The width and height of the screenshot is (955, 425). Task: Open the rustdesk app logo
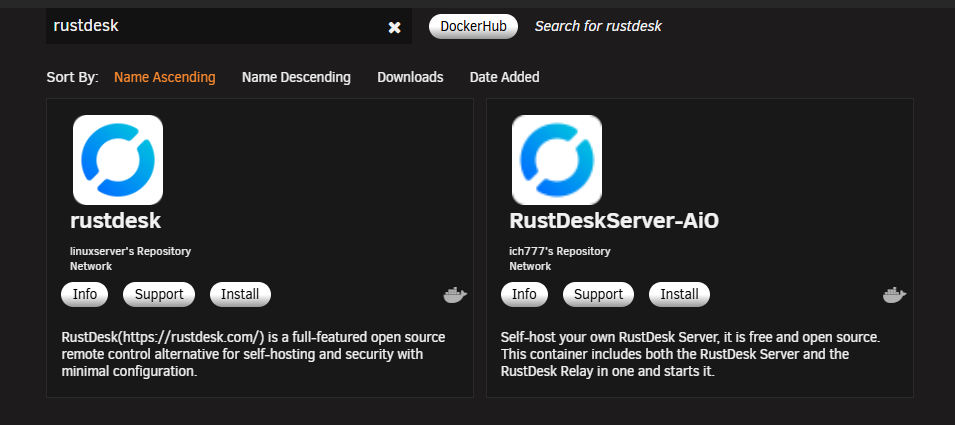pyautogui.click(x=118, y=160)
